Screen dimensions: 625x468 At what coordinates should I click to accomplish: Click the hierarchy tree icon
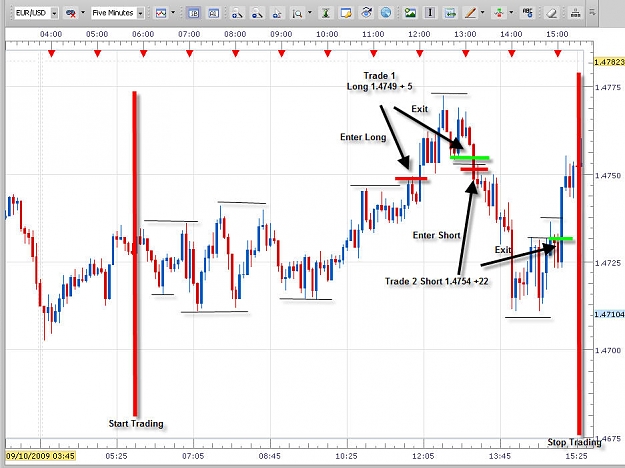click(576, 13)
